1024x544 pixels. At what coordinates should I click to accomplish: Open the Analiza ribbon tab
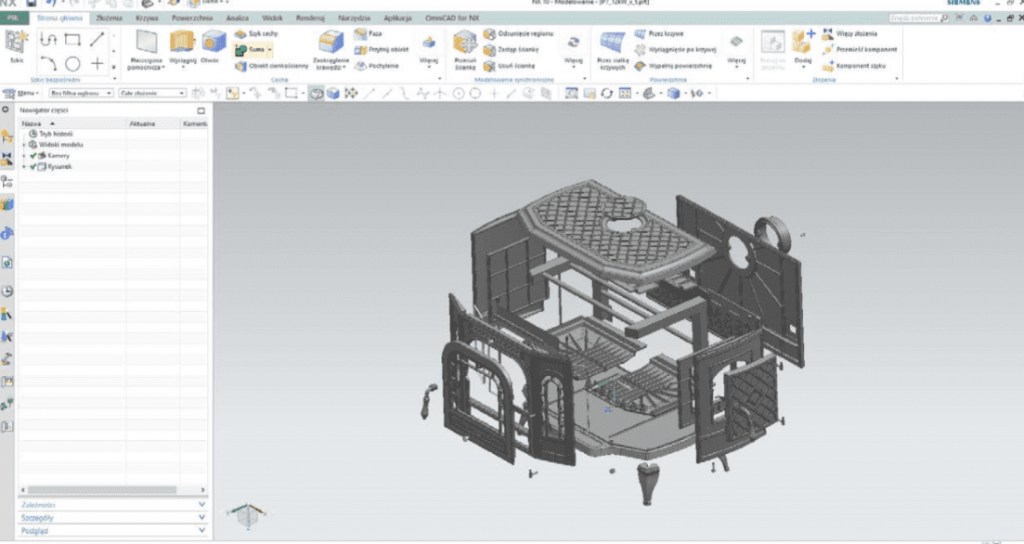click(237, 18)
